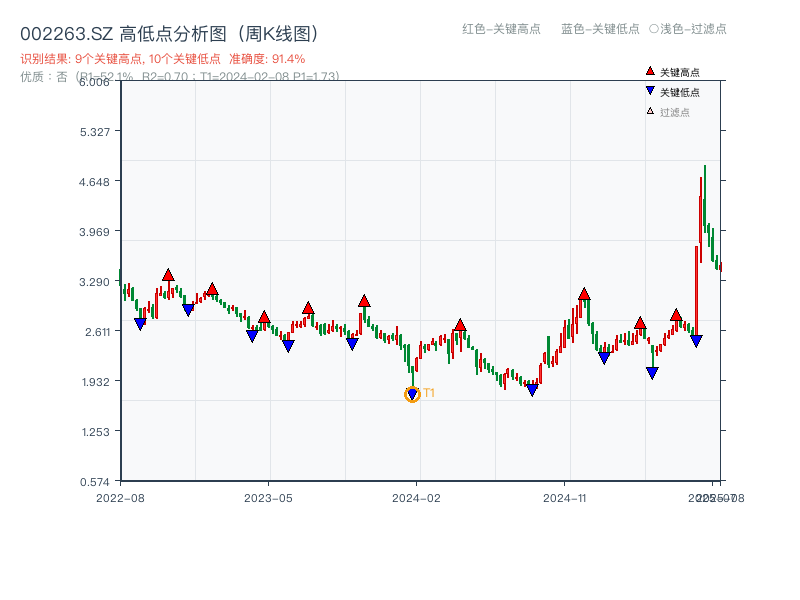Click the orange T1 label text

(x=429, y=393)
